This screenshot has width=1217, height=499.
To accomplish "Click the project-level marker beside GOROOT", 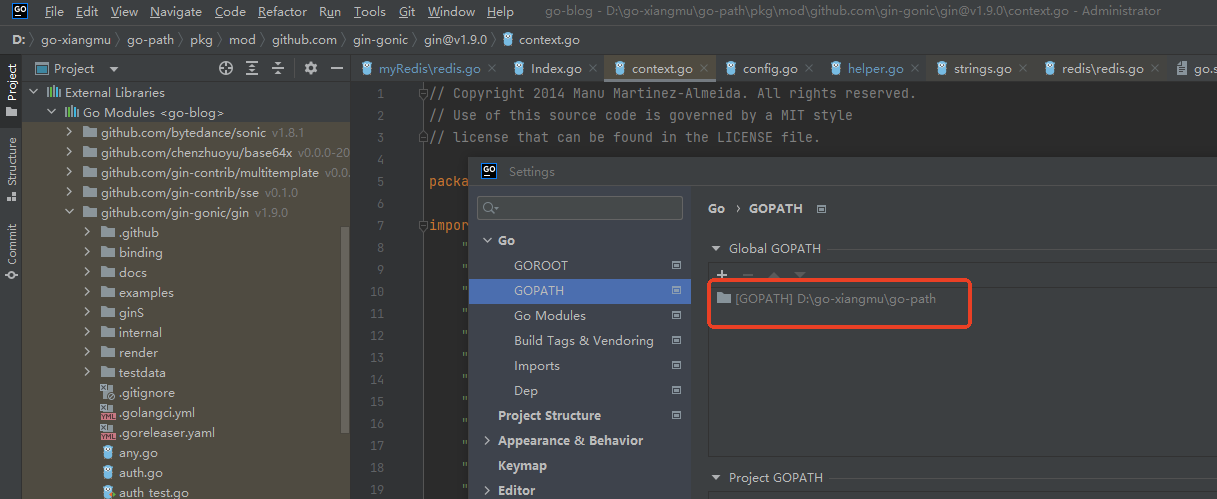I will tap(676, 266).
